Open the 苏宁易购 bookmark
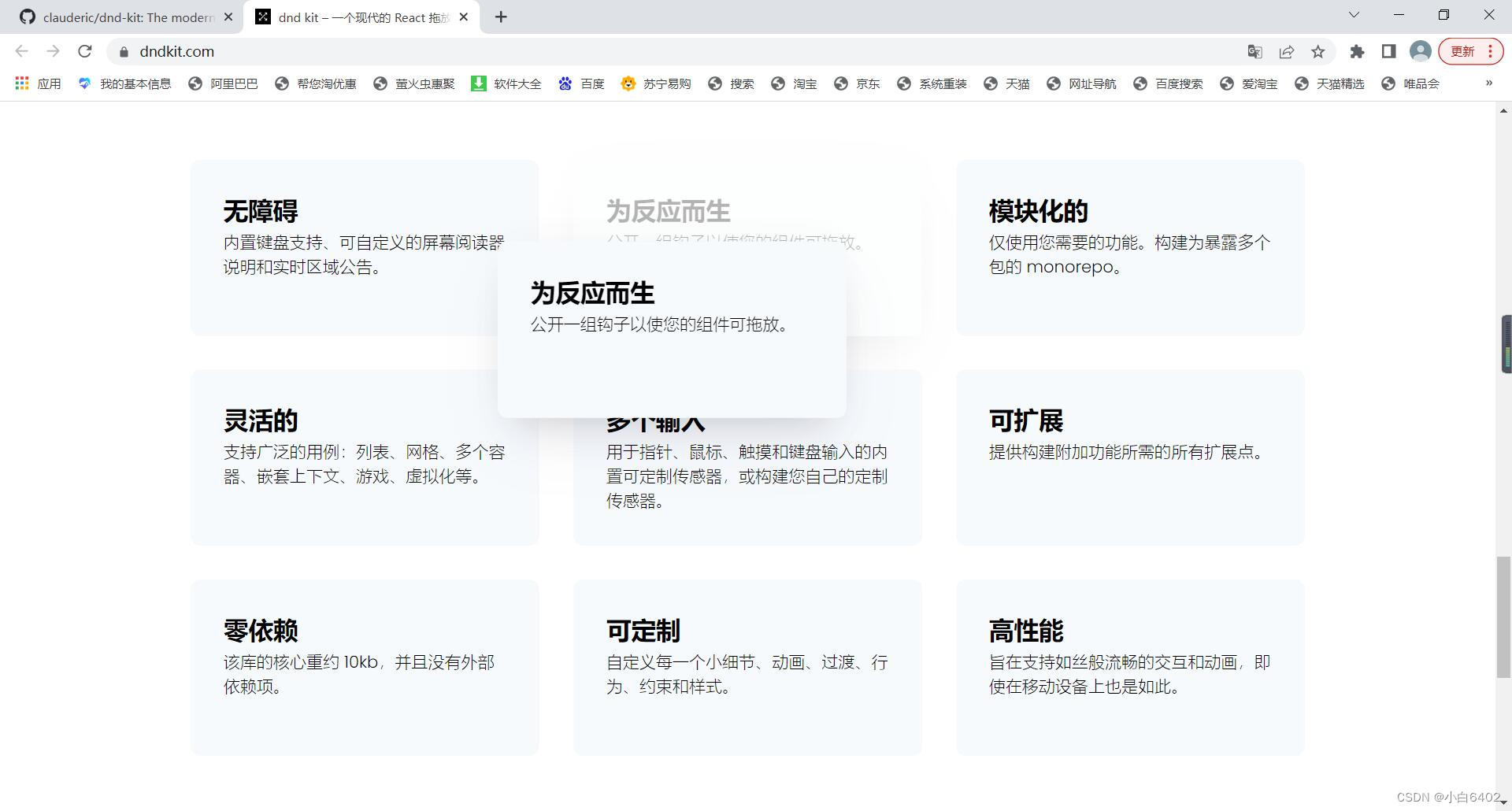Viewport: 1512px width, 811px height. point(656,83)
